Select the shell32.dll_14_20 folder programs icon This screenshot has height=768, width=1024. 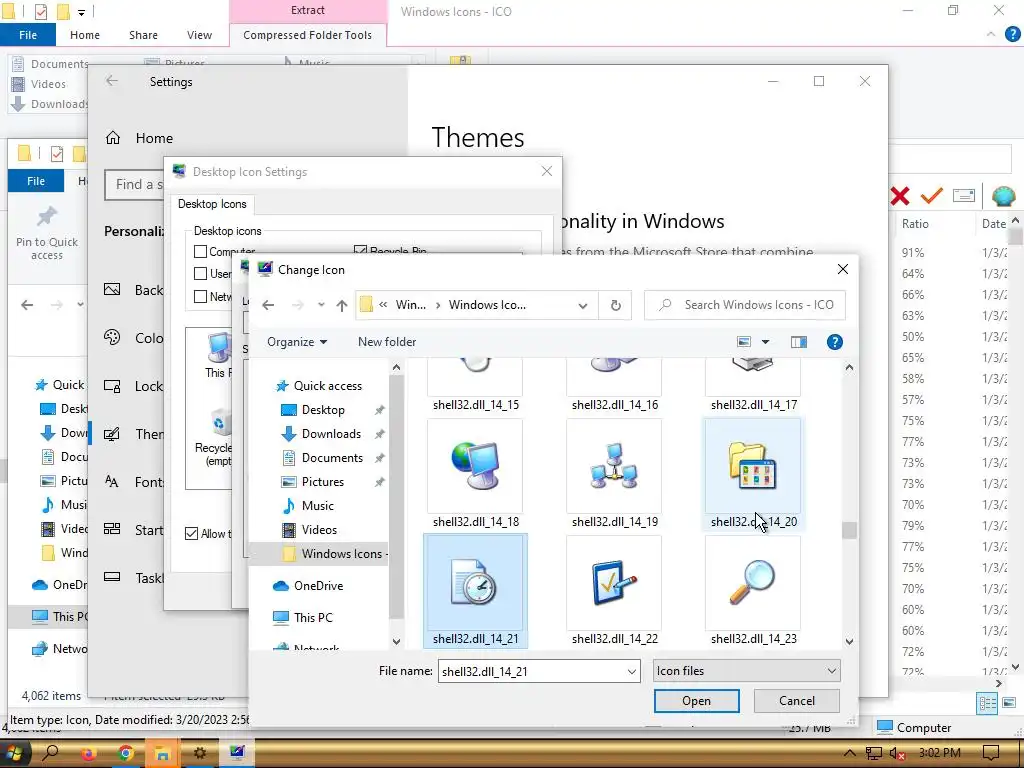pos(752,466)
